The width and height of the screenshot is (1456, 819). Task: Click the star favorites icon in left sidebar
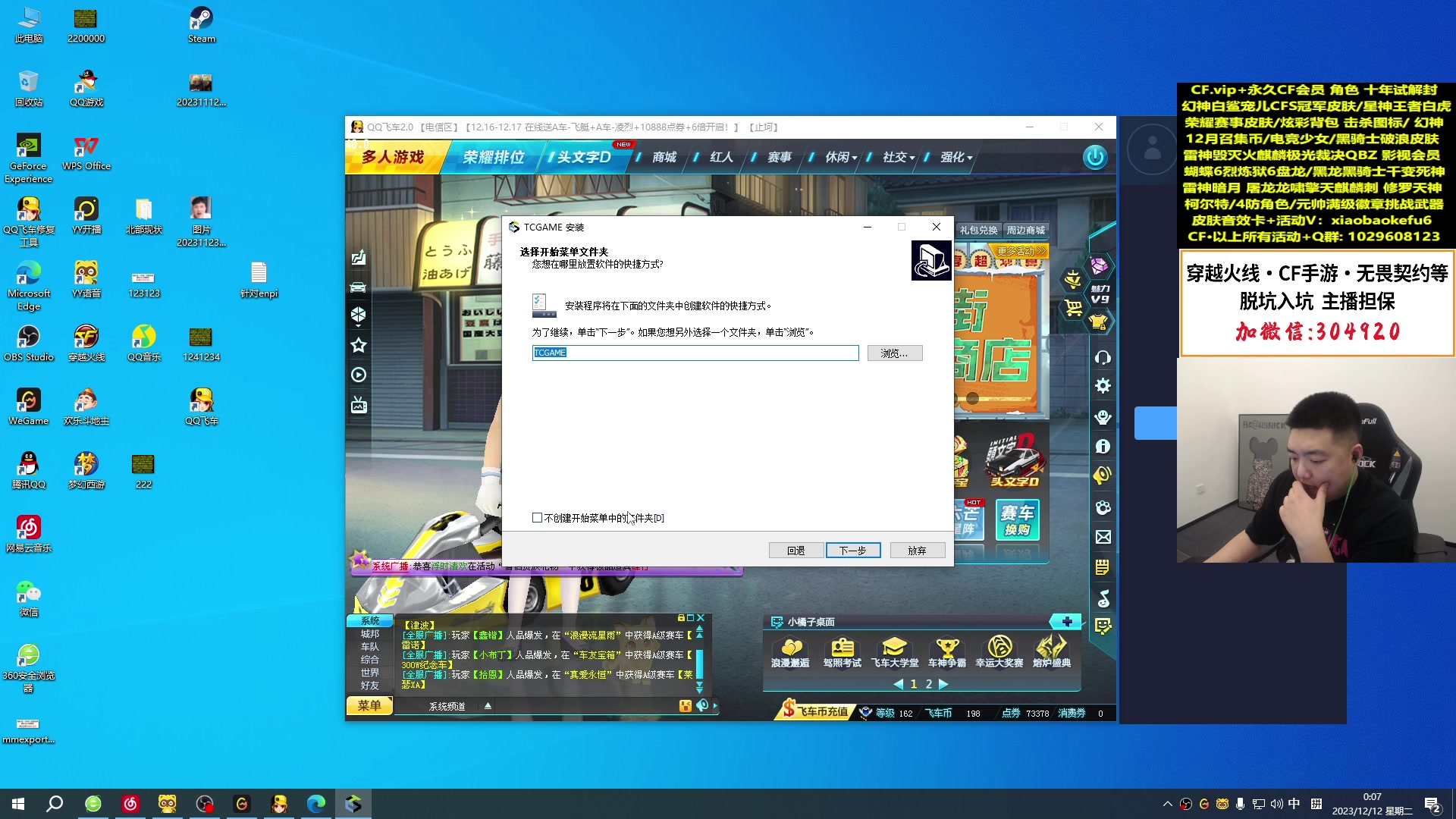(359, 345)
